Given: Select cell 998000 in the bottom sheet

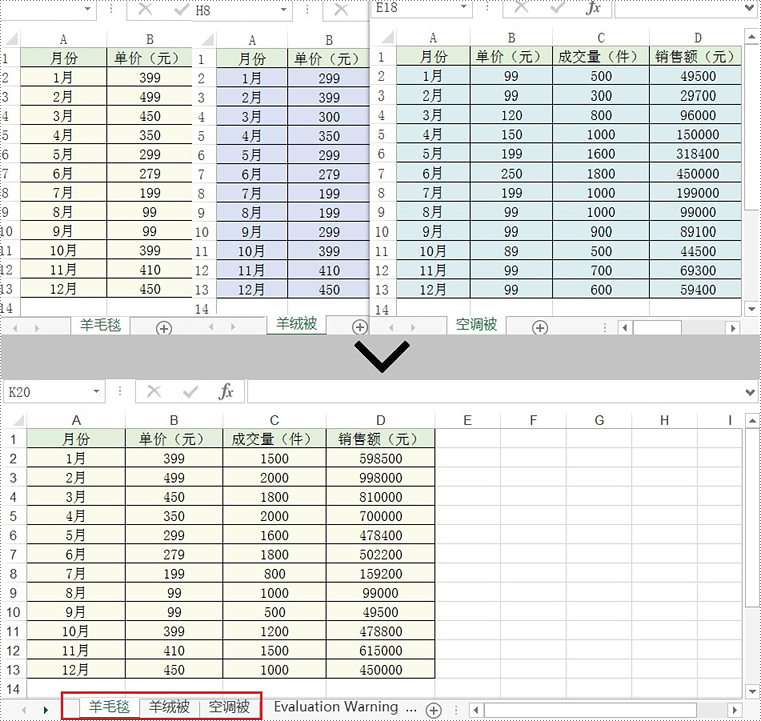Looking at the screenshot, I should coord(380,478).
